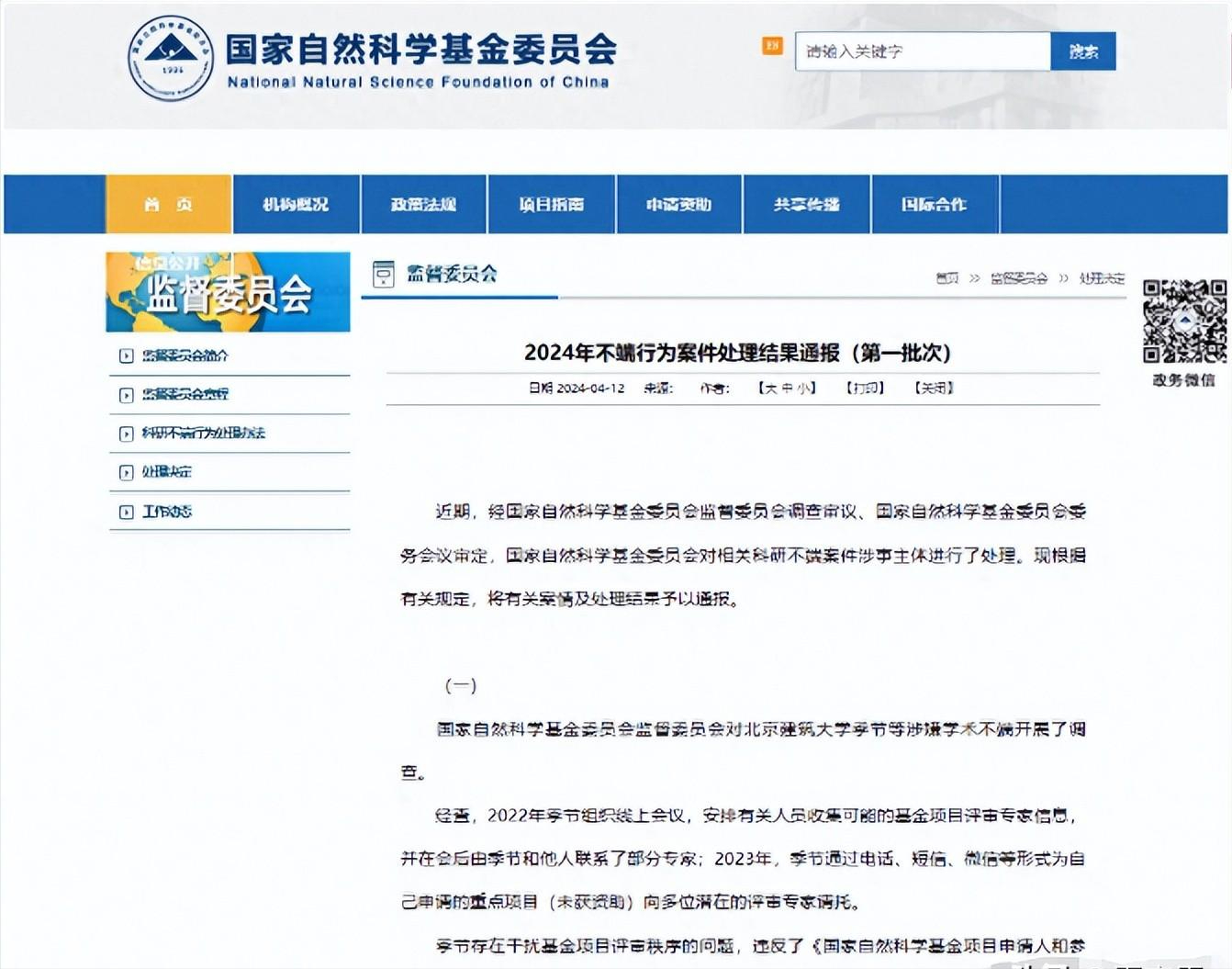1232x969 pixels.
Task: Click the 【打印】 print link
Action: [865, 389]
